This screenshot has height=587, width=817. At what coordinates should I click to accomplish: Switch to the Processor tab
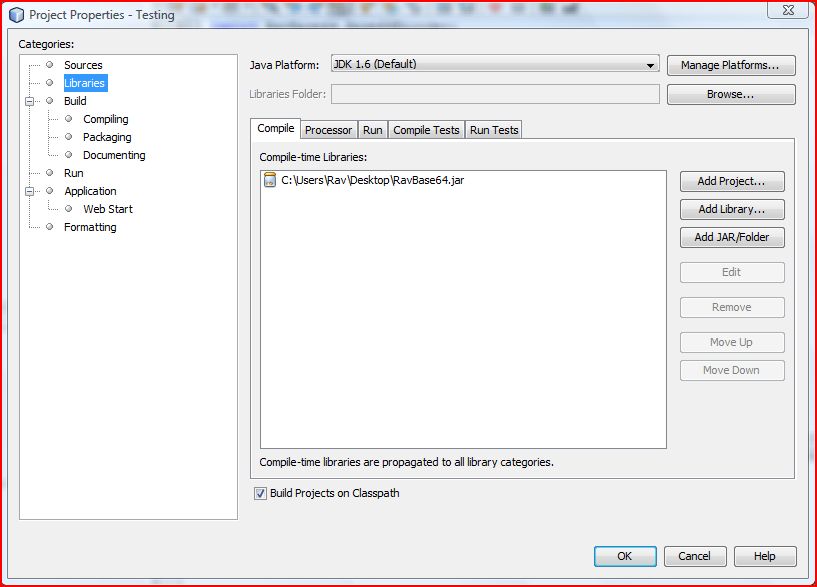(328, 130)
